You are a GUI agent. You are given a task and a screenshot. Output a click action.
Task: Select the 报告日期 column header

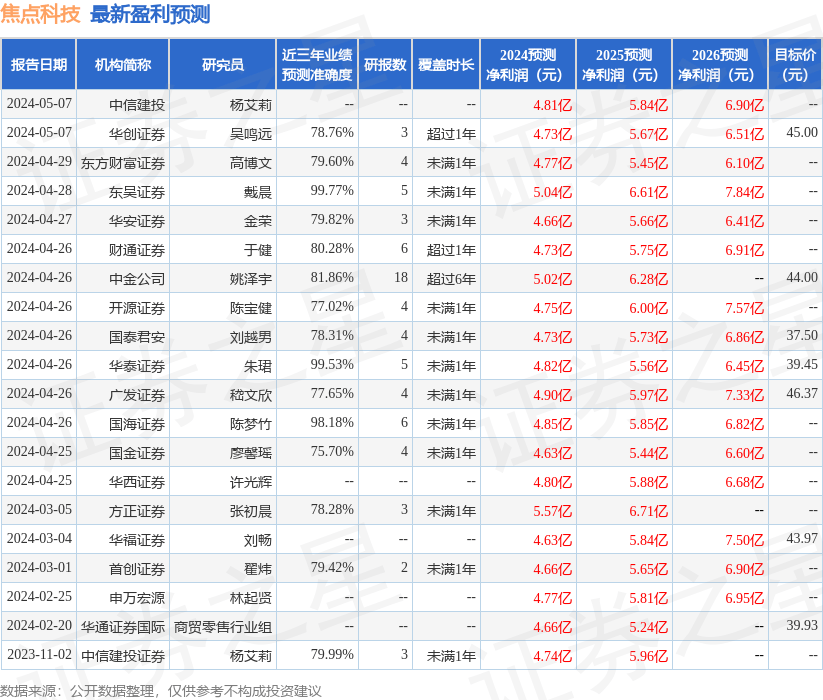[x=39, y=65]
